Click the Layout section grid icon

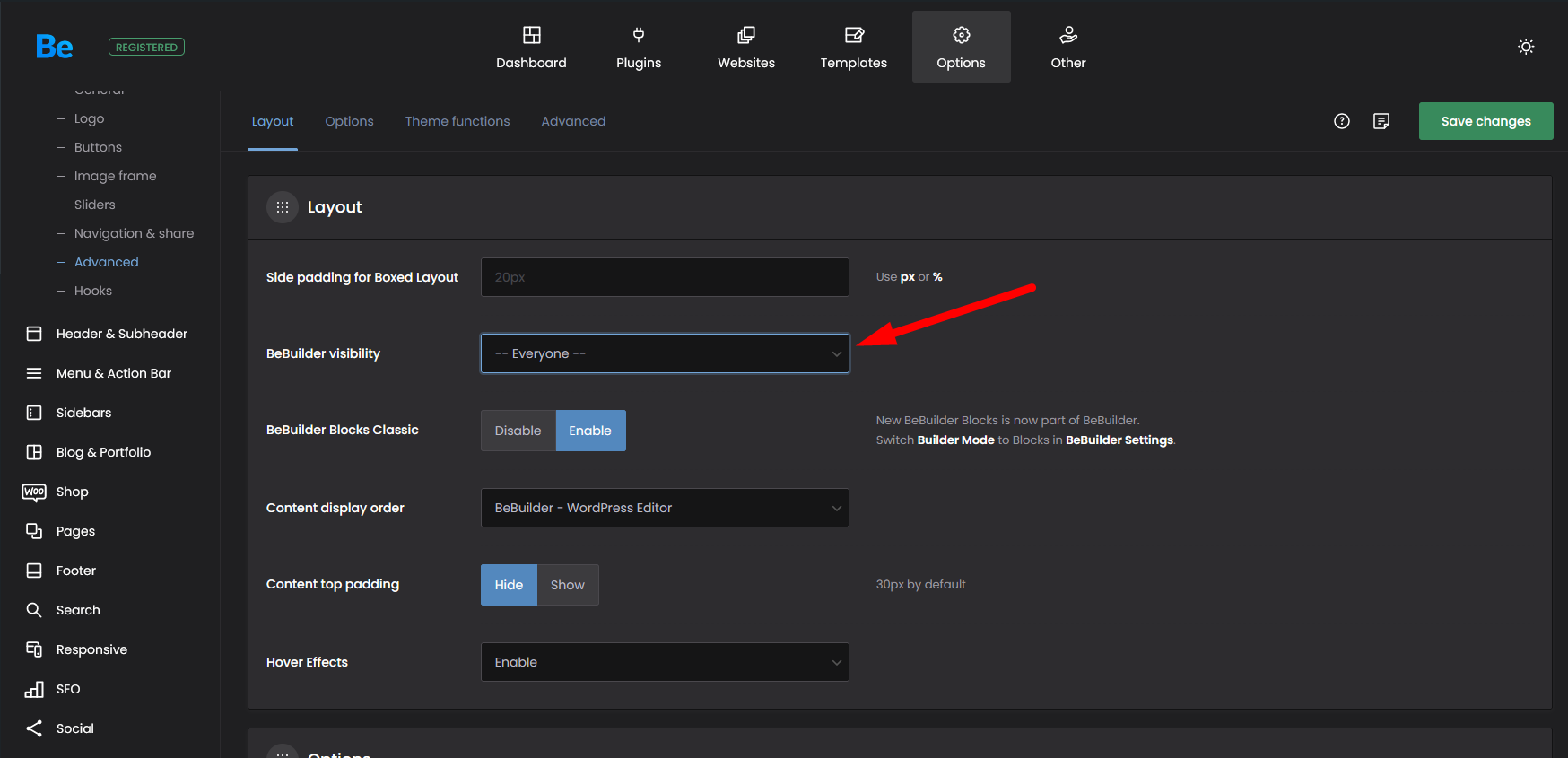click(283, 207)
